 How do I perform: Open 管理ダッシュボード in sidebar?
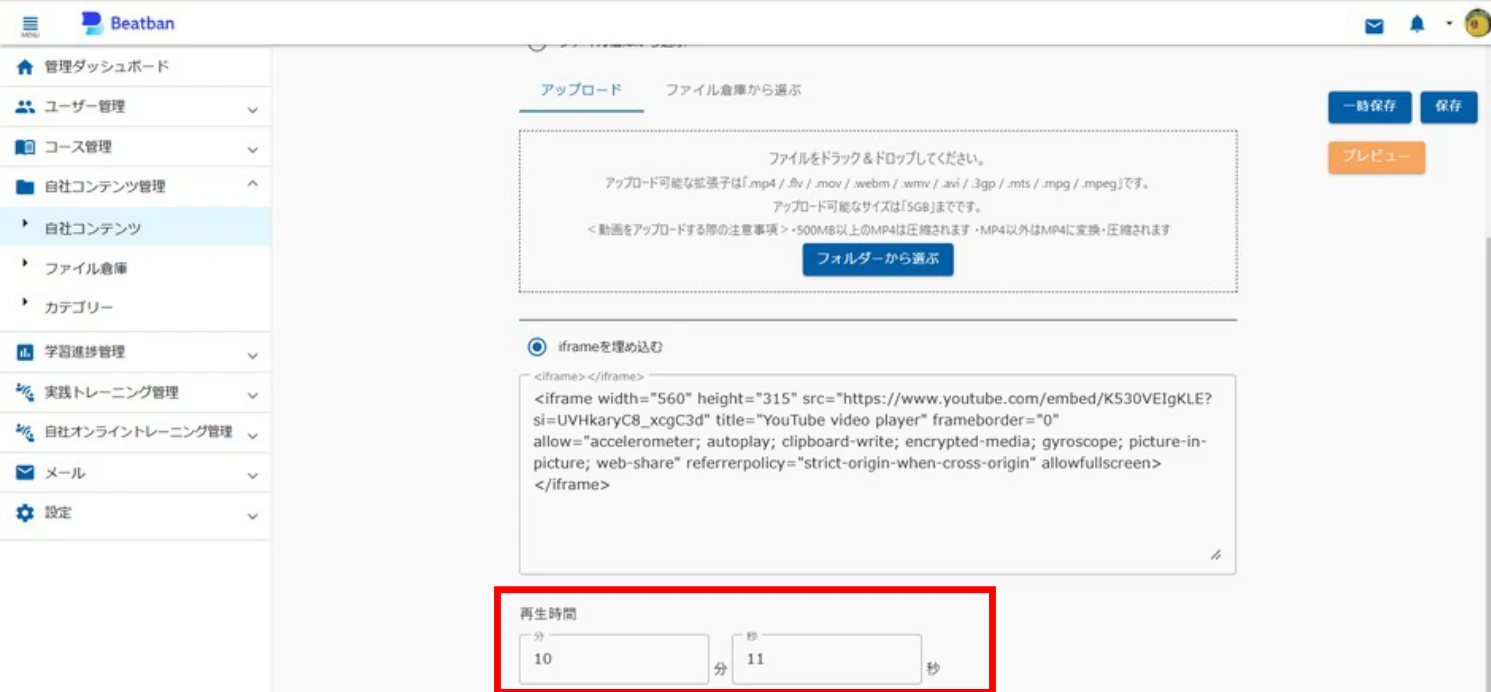click(135, 67)
